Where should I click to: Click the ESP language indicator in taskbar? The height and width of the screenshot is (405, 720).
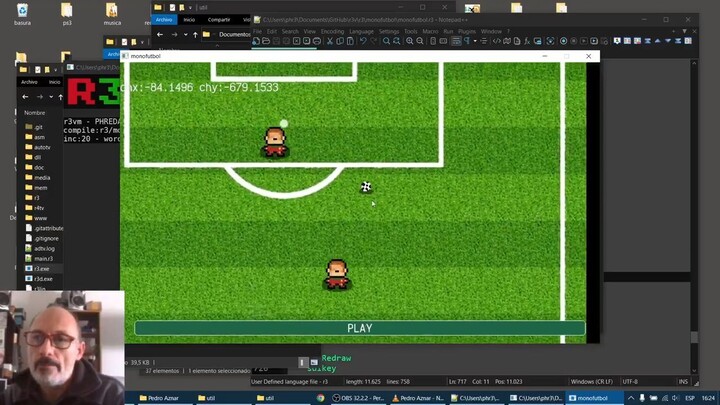coord(690,398)
